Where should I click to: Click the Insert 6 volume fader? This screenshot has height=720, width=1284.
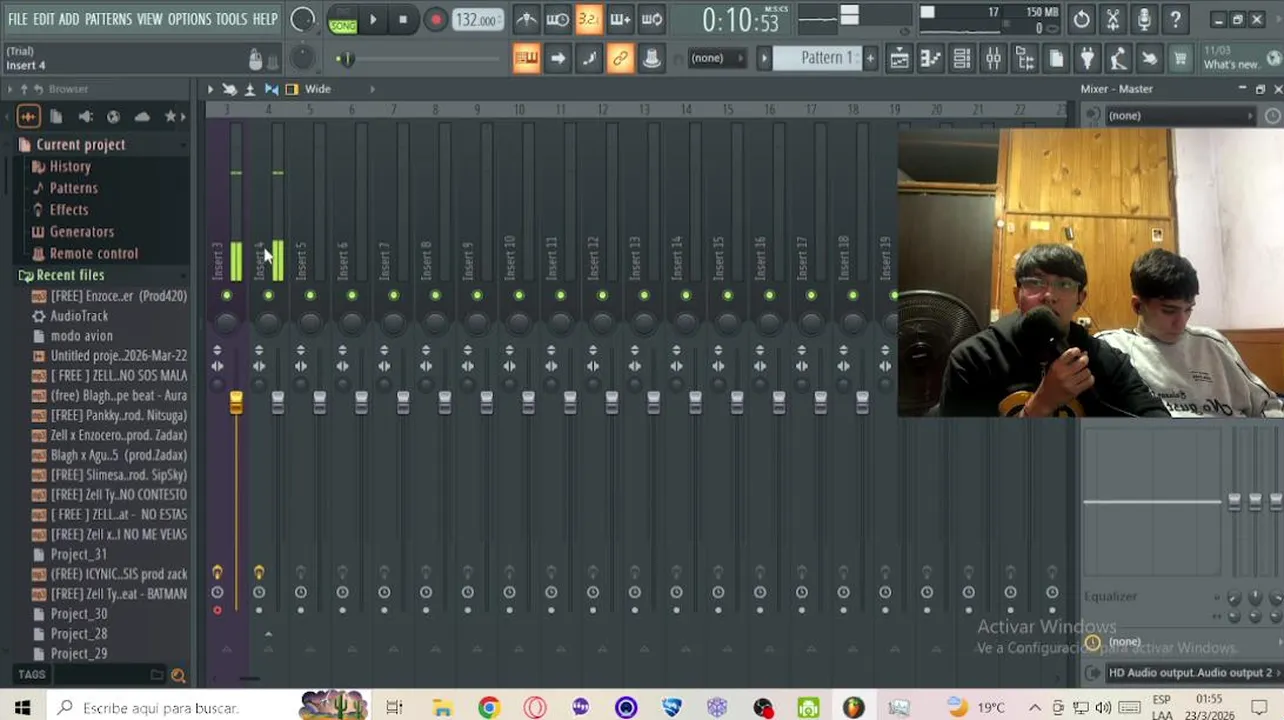(x=361, y=403)
